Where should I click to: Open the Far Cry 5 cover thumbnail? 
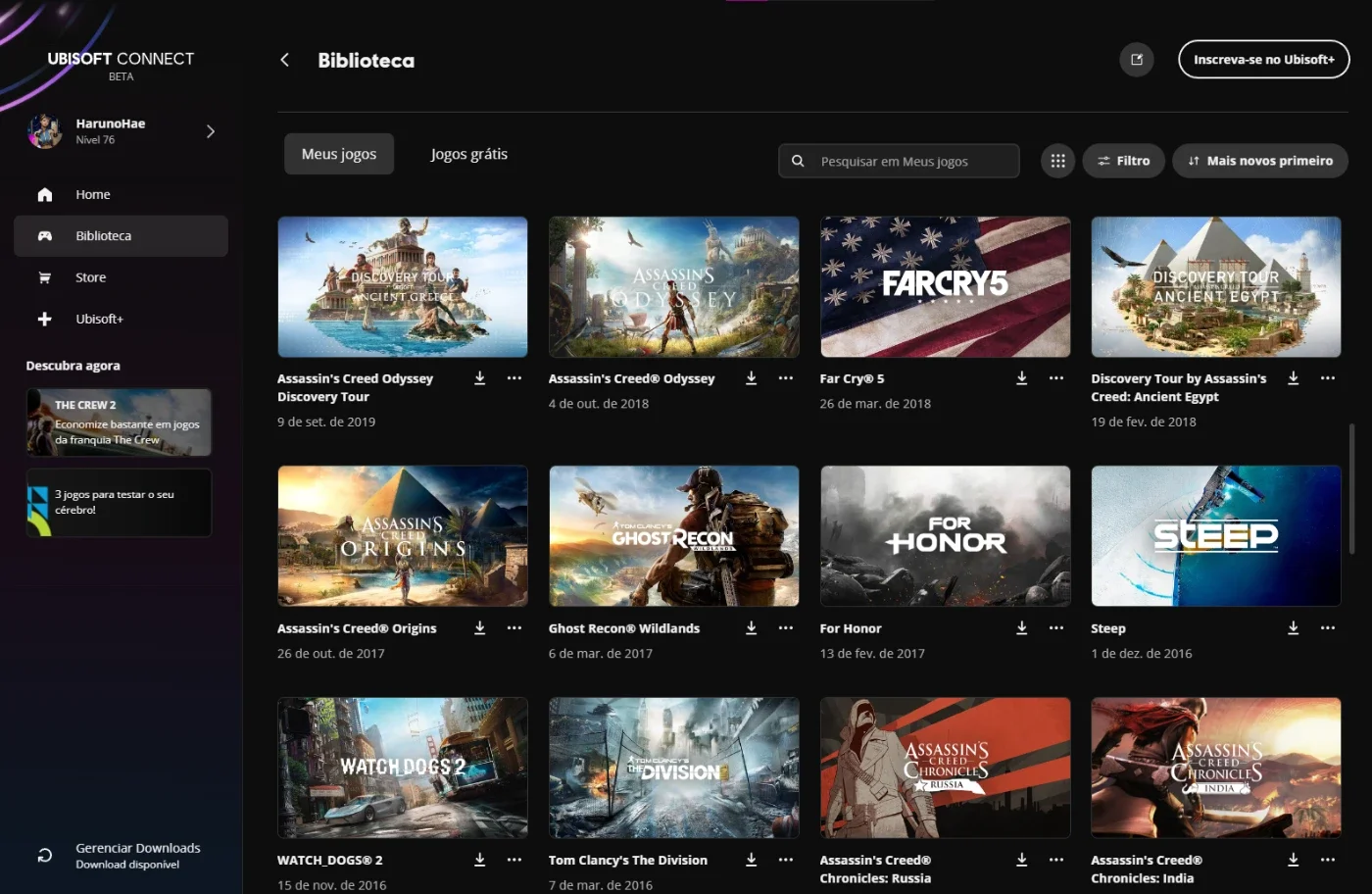click(x=946, y=287)
